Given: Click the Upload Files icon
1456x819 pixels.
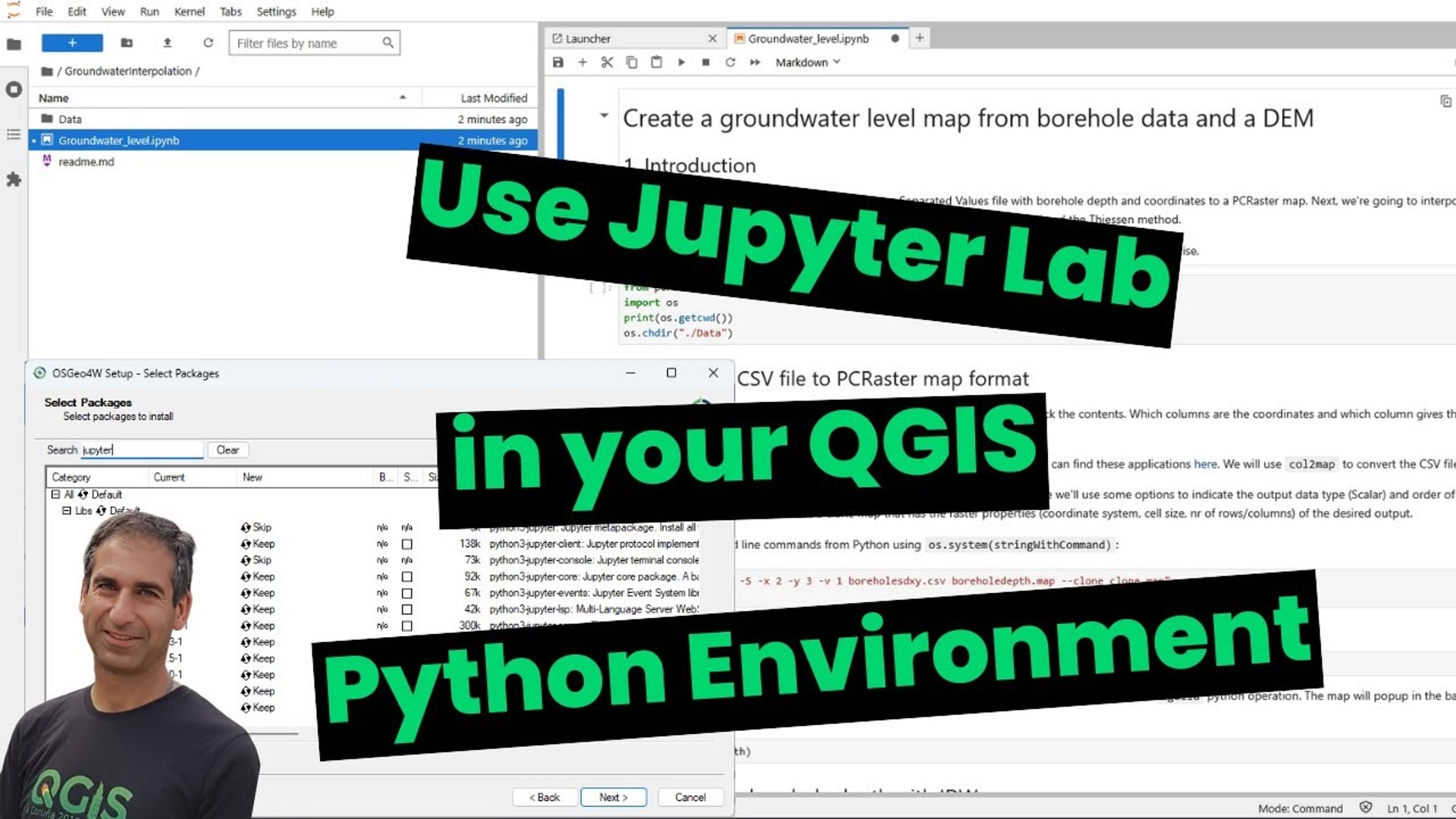Looking at the screenshot, I should (168, 43).
